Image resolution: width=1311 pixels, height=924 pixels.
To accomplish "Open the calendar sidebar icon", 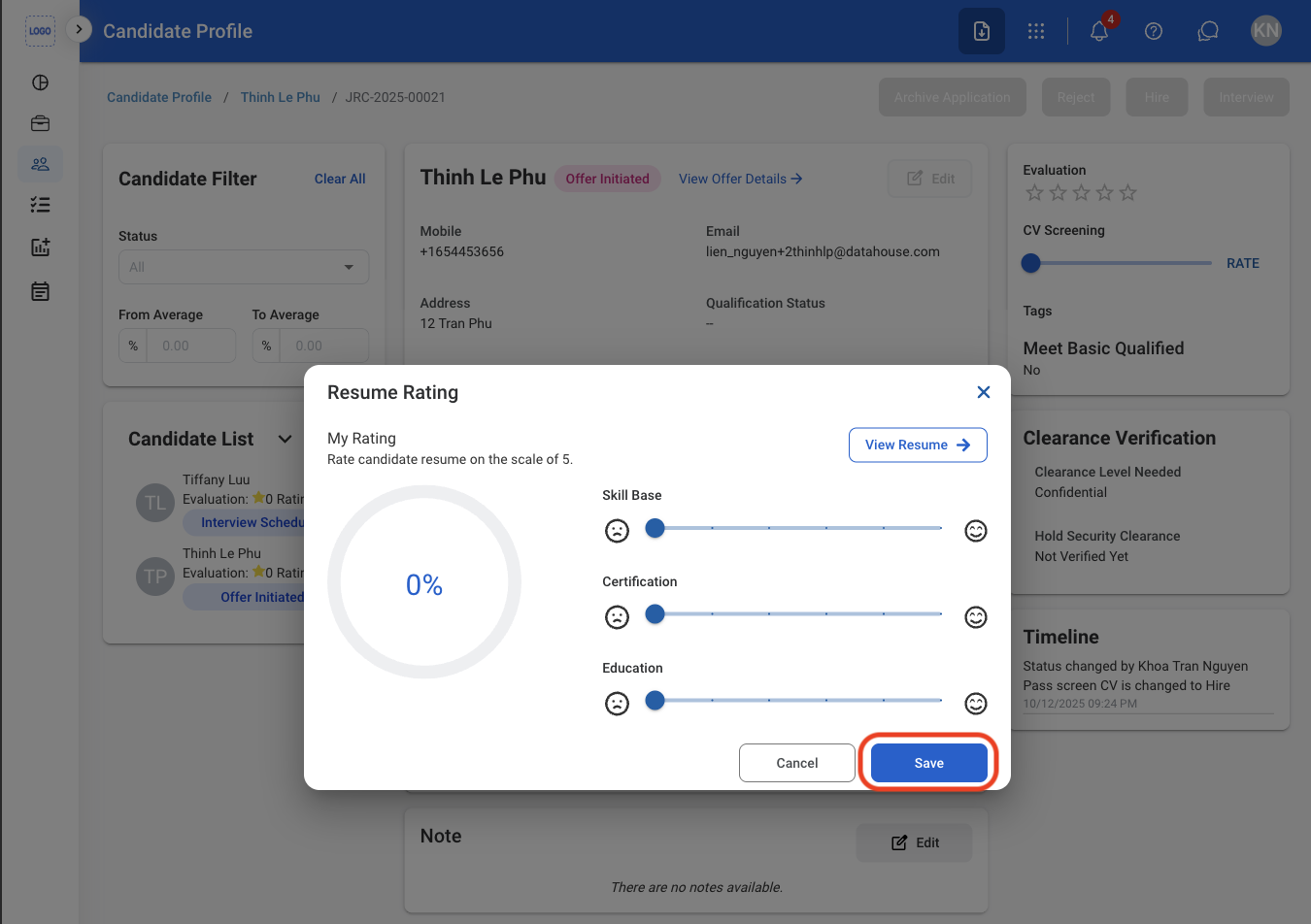I will point(40,291).
